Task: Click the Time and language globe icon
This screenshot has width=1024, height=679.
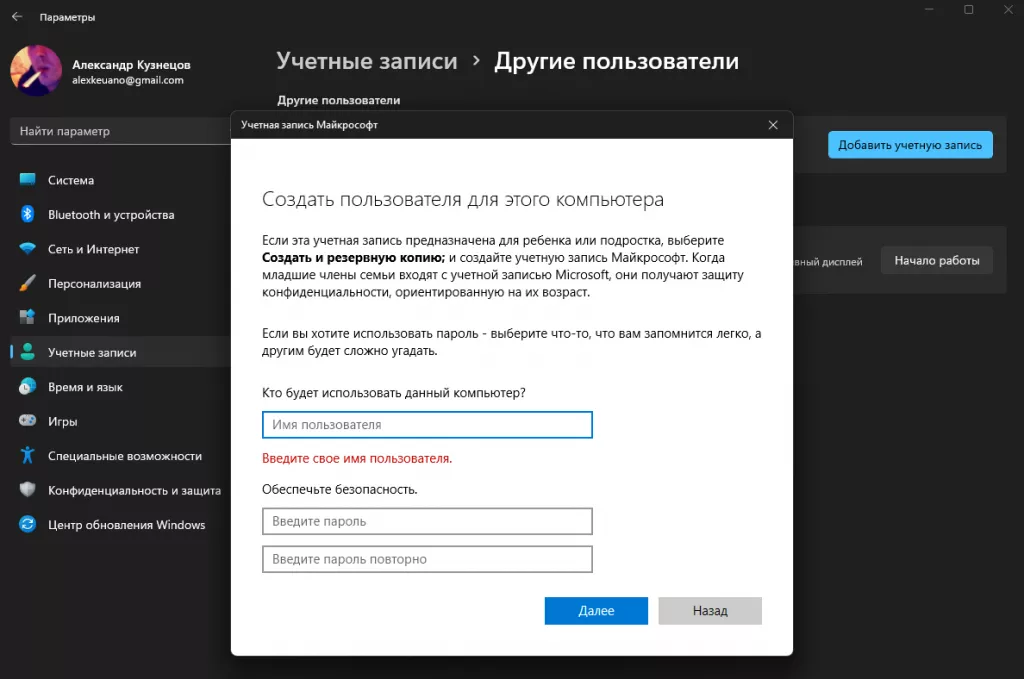Action: pos(28,387)
